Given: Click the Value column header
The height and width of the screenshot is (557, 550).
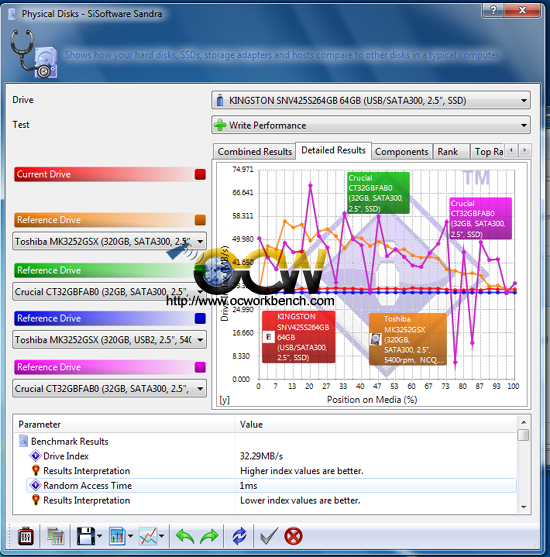Looking at the screenshot, I should (x=376, y=424).
